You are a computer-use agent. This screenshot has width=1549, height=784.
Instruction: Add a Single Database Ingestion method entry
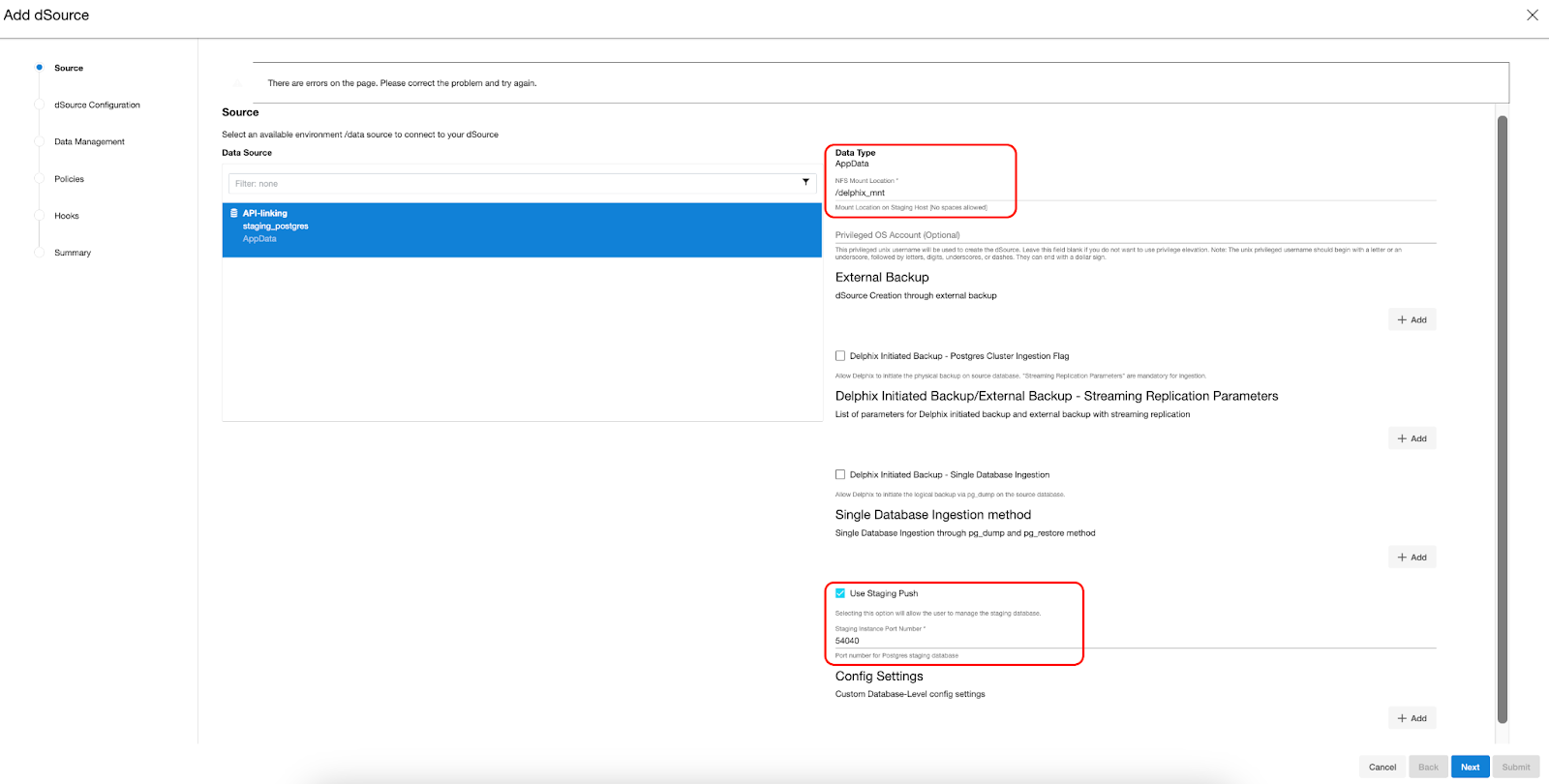[x=1412, y=557]
